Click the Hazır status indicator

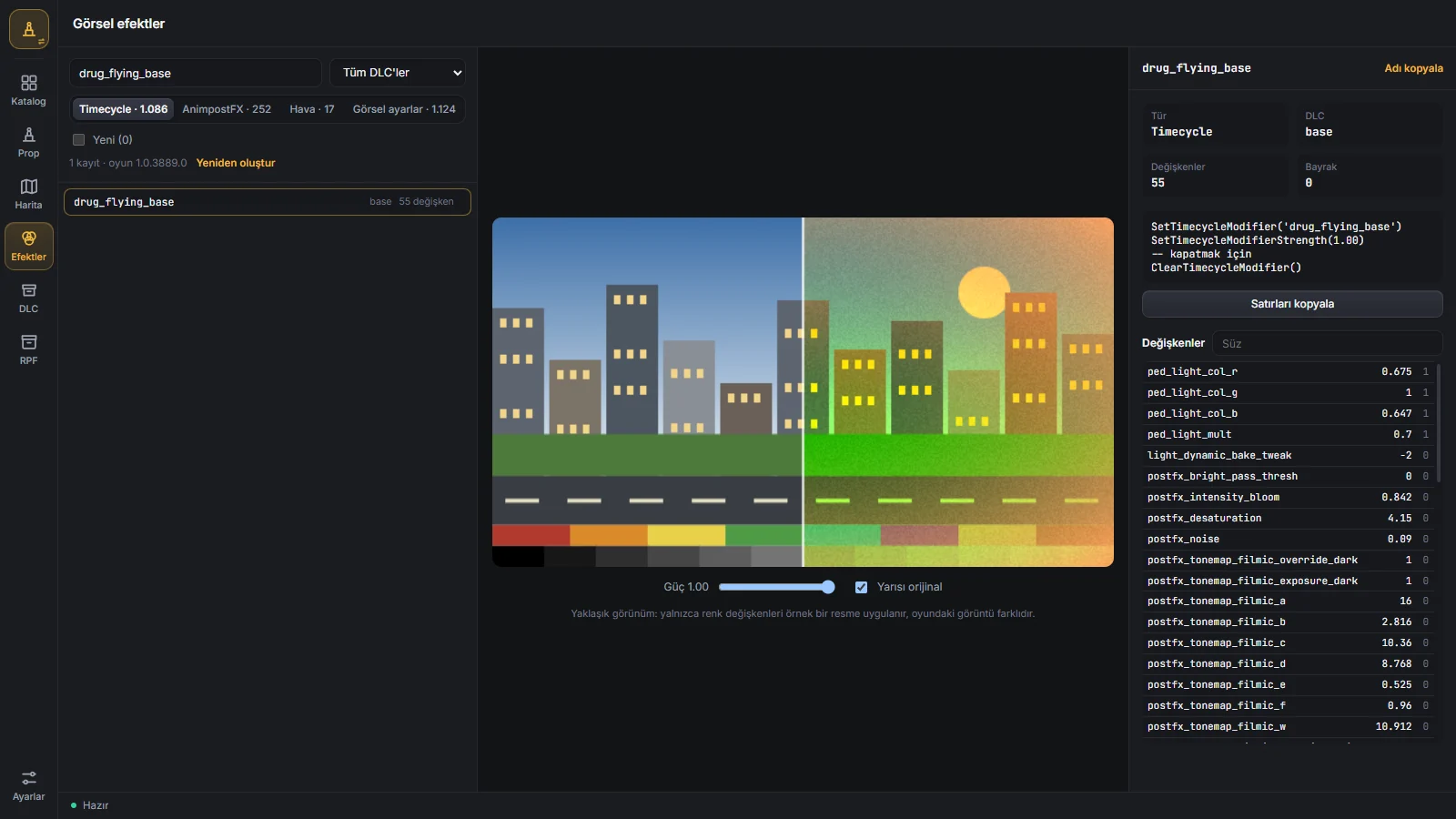[89, 805]
